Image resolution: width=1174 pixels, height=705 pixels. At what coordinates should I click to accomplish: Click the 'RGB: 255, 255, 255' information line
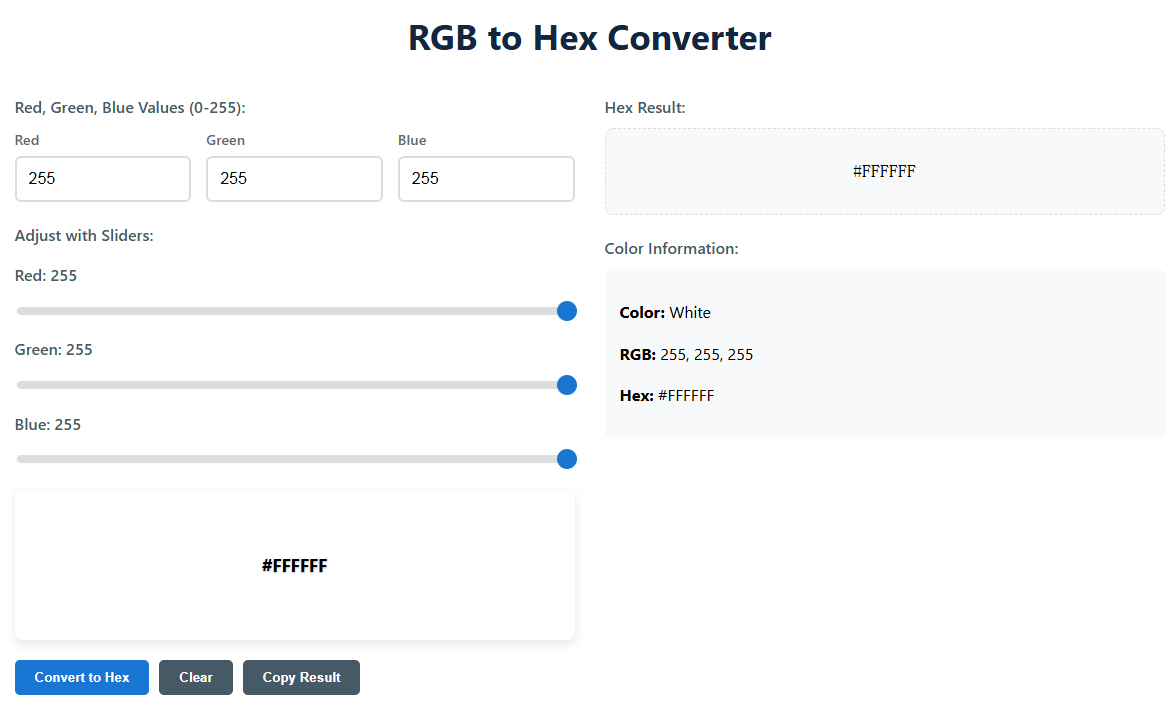(x=686, y=355)
